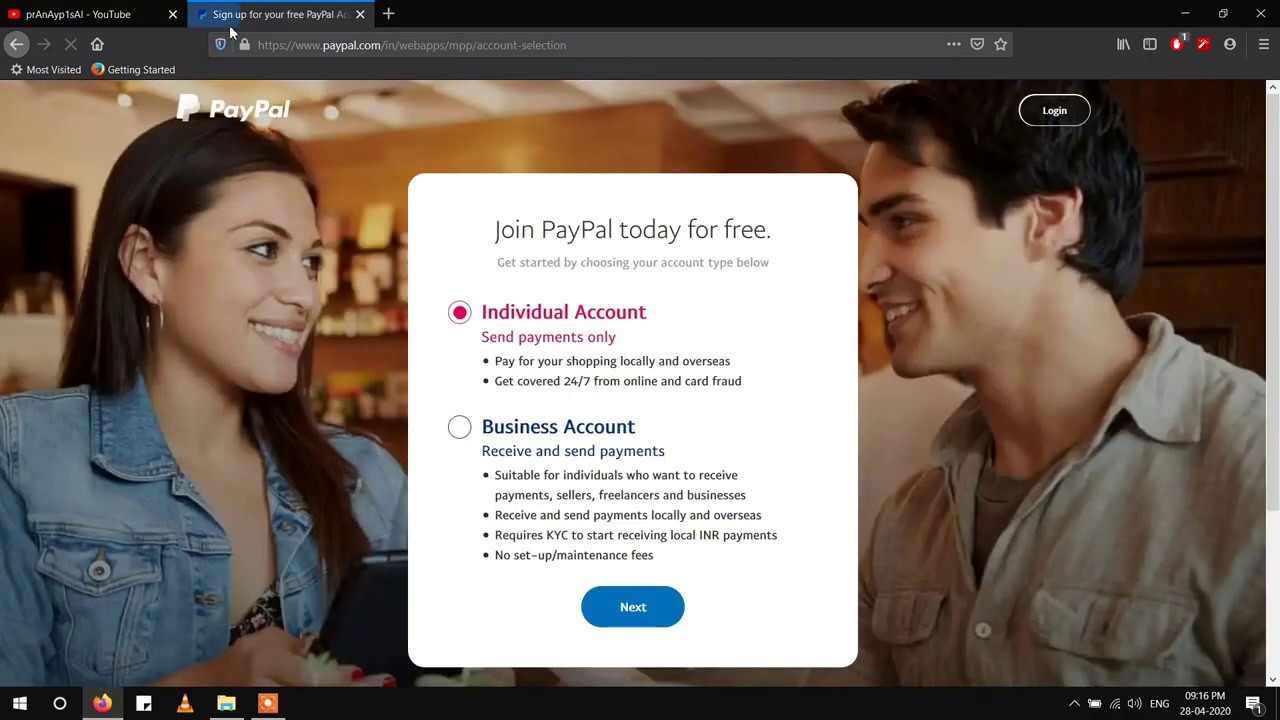This screenshot has width=1280, height=720.
Task: Open the network connections tray icon
Action: tap(1115, 704)
